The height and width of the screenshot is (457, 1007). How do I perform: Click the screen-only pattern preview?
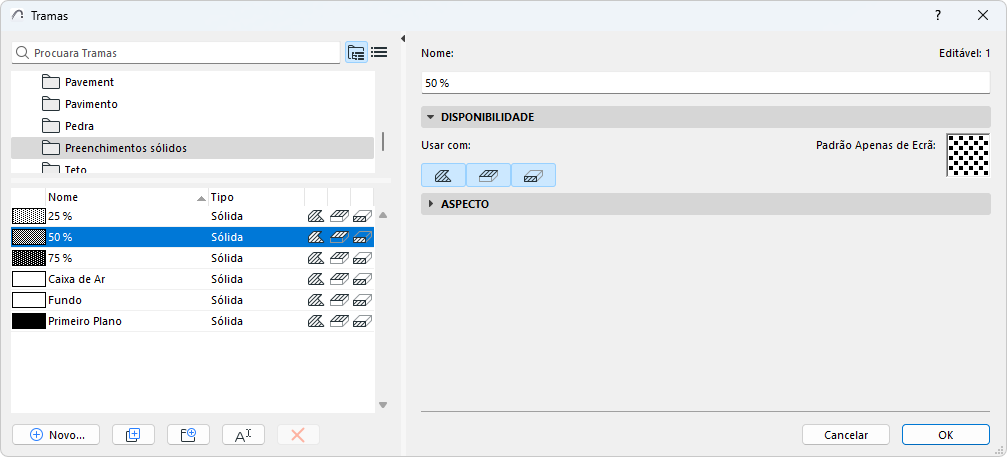(x=968, y=155)
